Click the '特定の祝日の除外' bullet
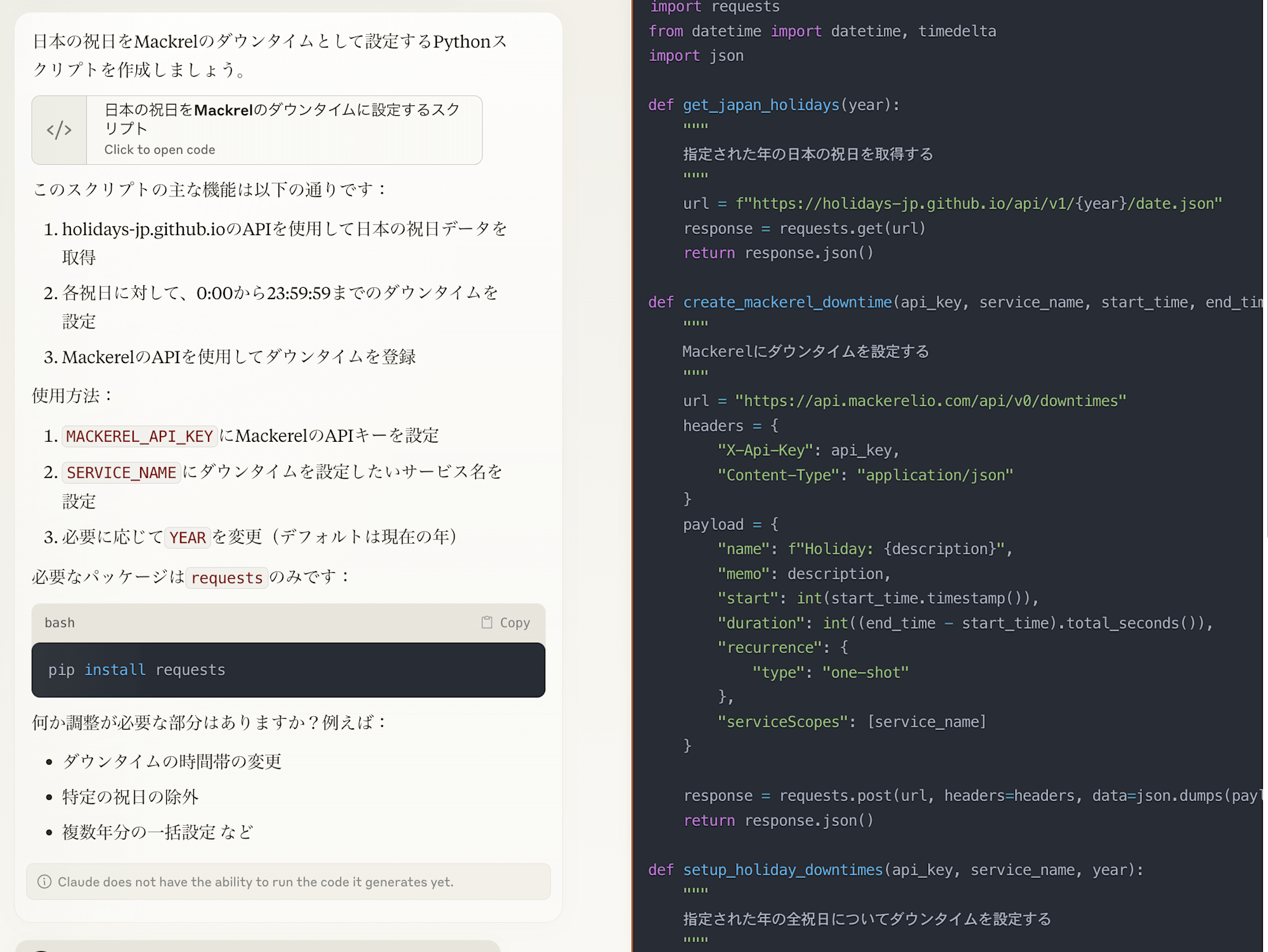This screenshot has height=952, width=1268. (x=131, y=797)
